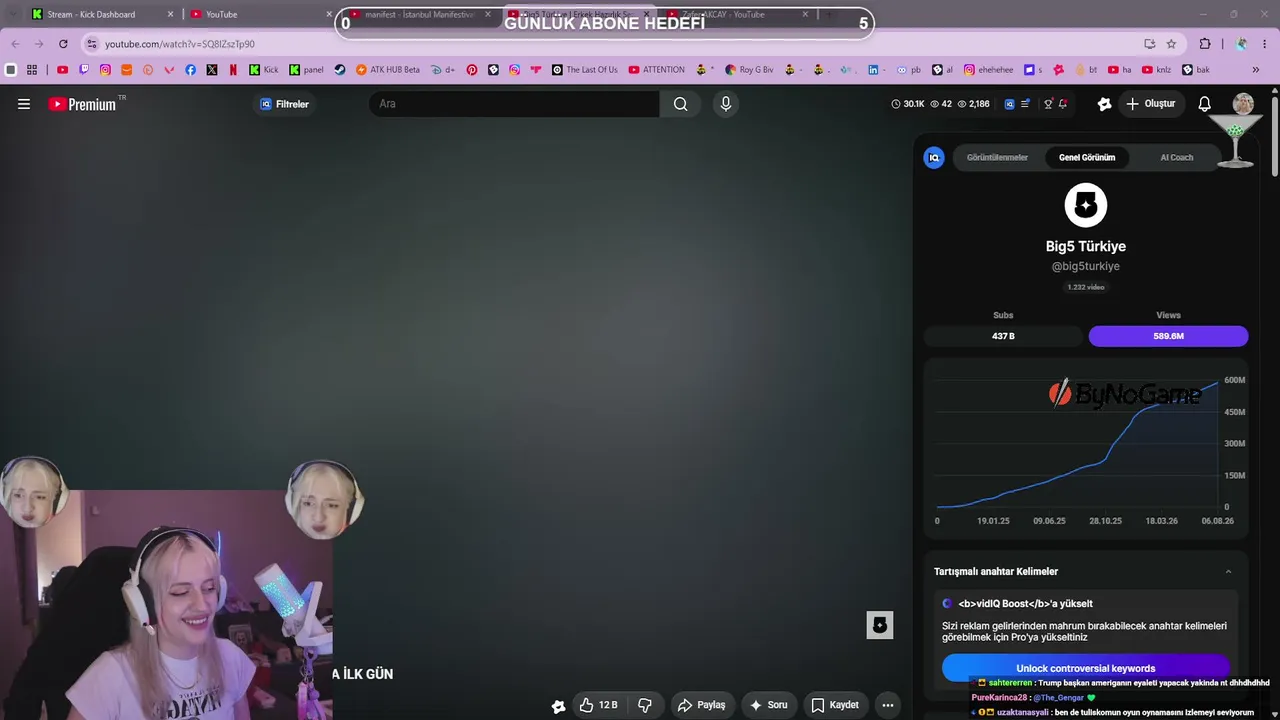The height and width of the screenshot is (720, 1280).
Task: Click the vidIQ panel logo icon
Action: click(934, 158)
